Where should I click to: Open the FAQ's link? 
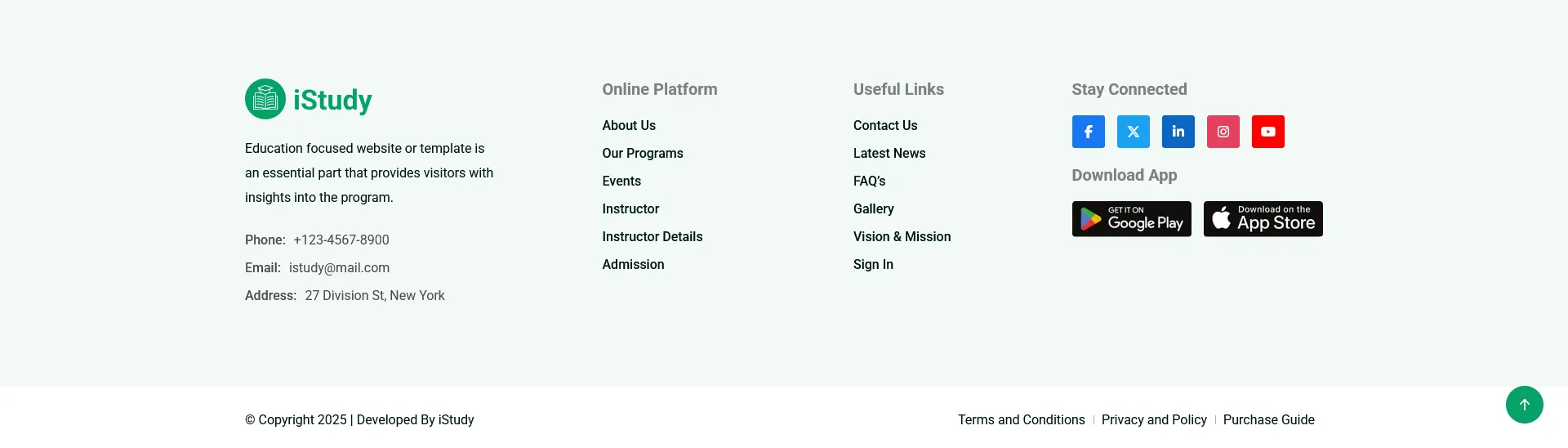coord(869,181)
